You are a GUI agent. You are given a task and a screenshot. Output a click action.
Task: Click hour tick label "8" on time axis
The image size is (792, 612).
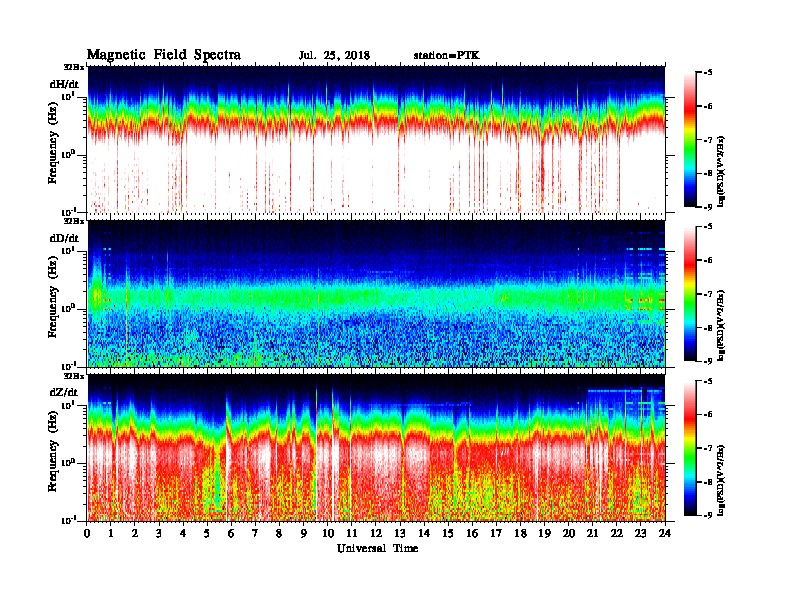279,533
